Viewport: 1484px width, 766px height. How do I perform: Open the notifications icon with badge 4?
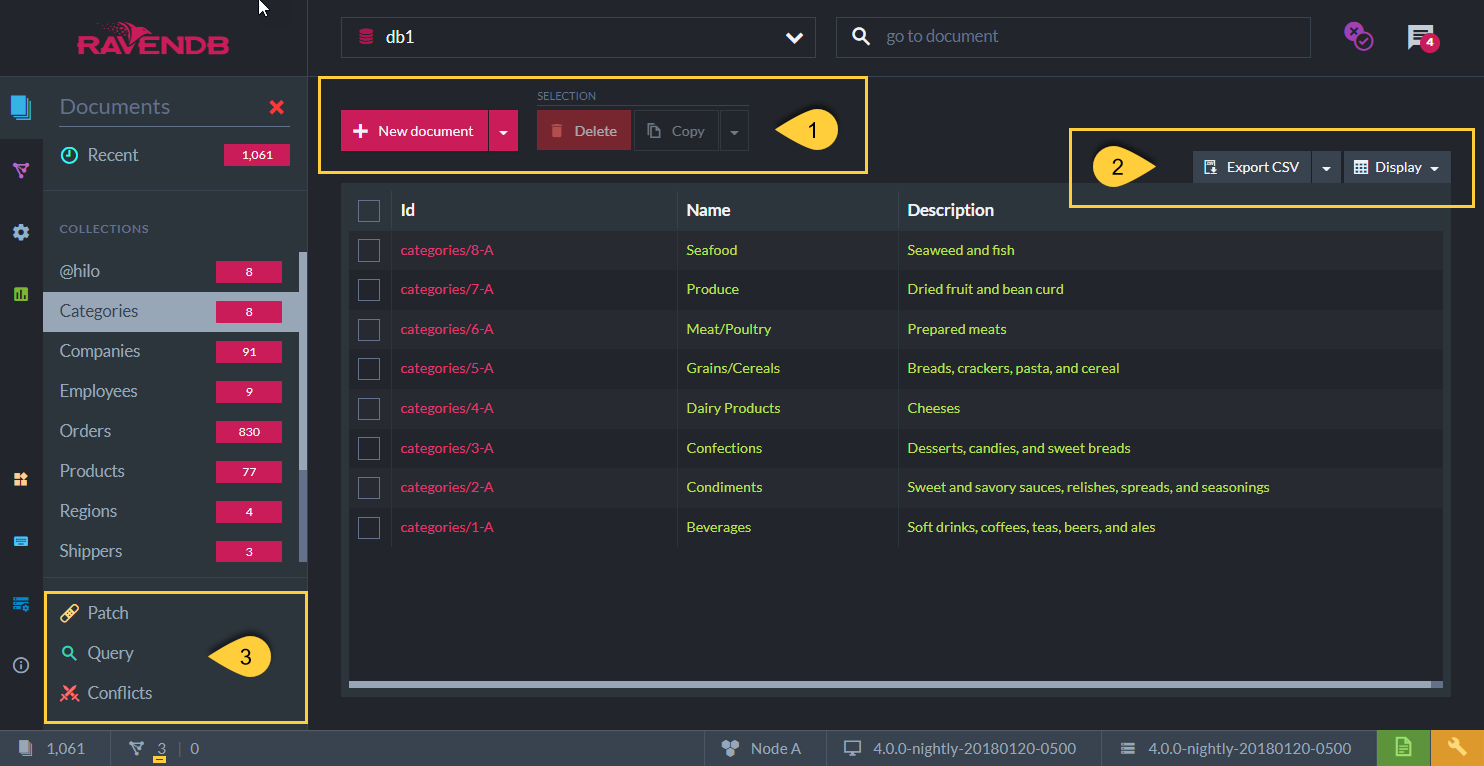(1421, 38)
